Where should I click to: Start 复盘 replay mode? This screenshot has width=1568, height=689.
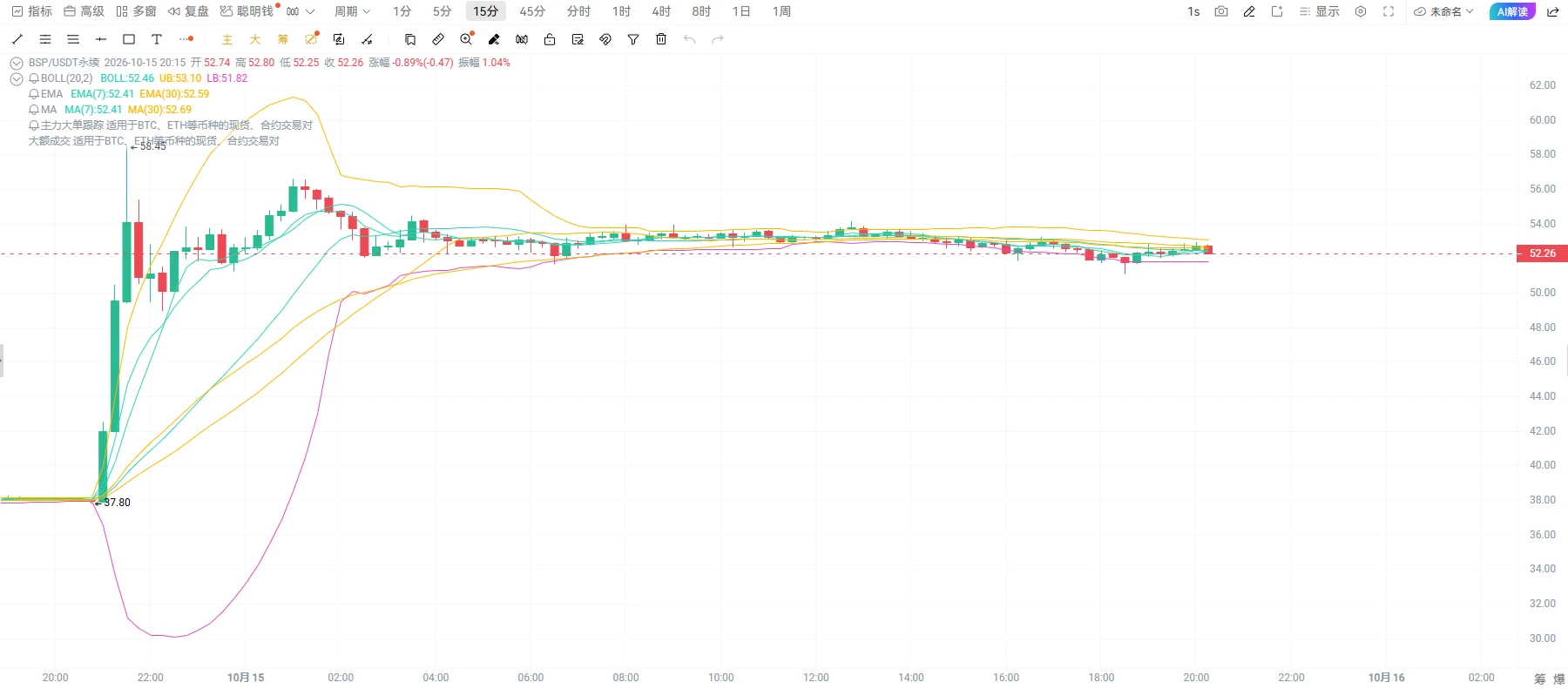coord(188,11)
